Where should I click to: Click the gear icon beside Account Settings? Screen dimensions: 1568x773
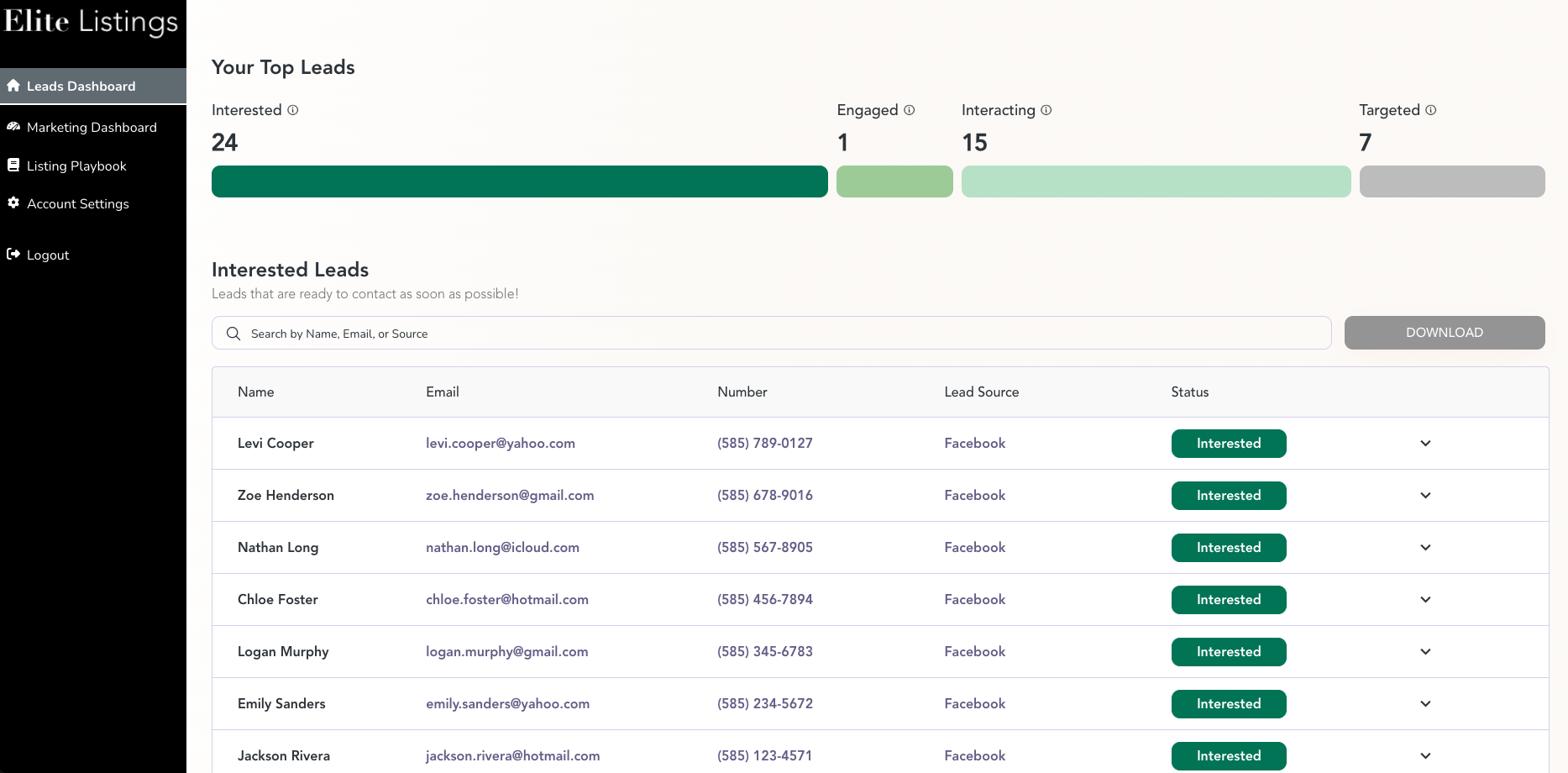click(x=13, y=203)
